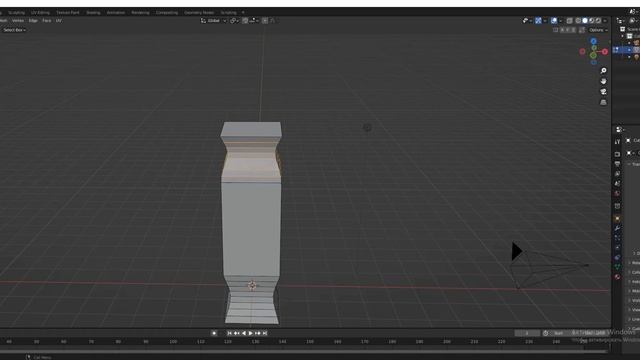Open the Physics properties tab
The image size is (640, 360).
click(617, 248)
